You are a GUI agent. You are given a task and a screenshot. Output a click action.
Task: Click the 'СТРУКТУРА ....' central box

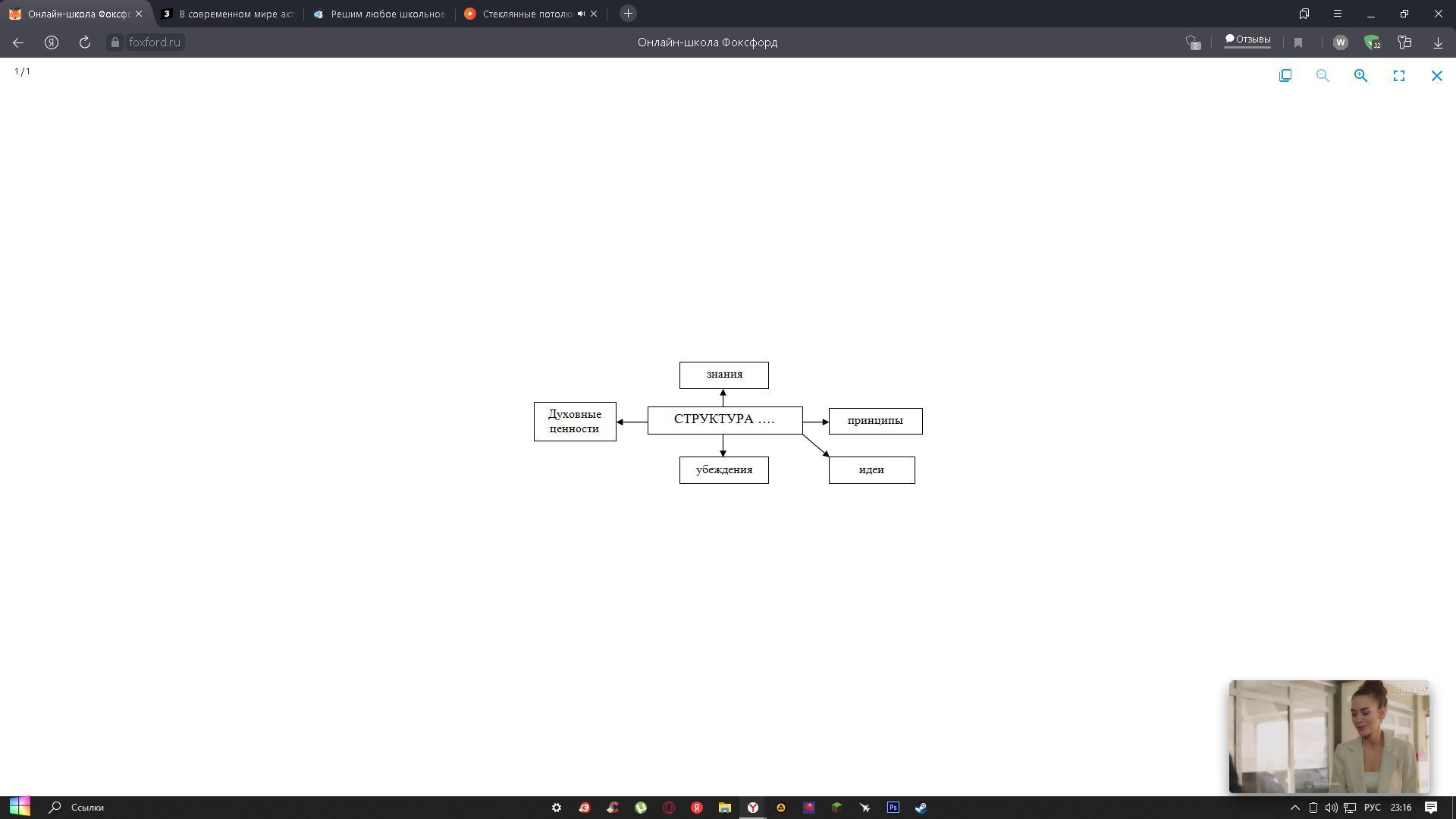point(725,420)
